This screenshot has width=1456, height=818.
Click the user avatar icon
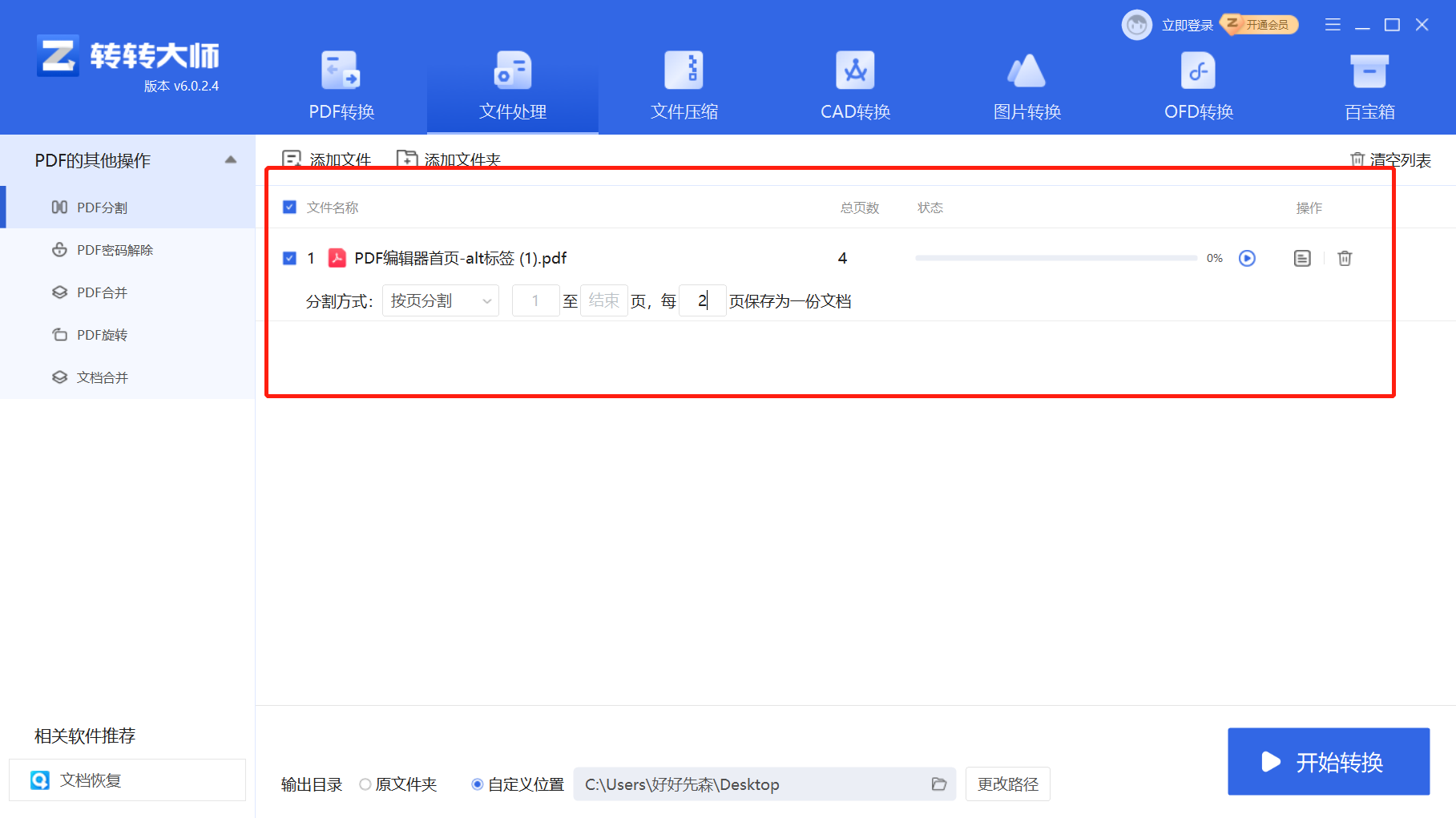click(1136, 25)
